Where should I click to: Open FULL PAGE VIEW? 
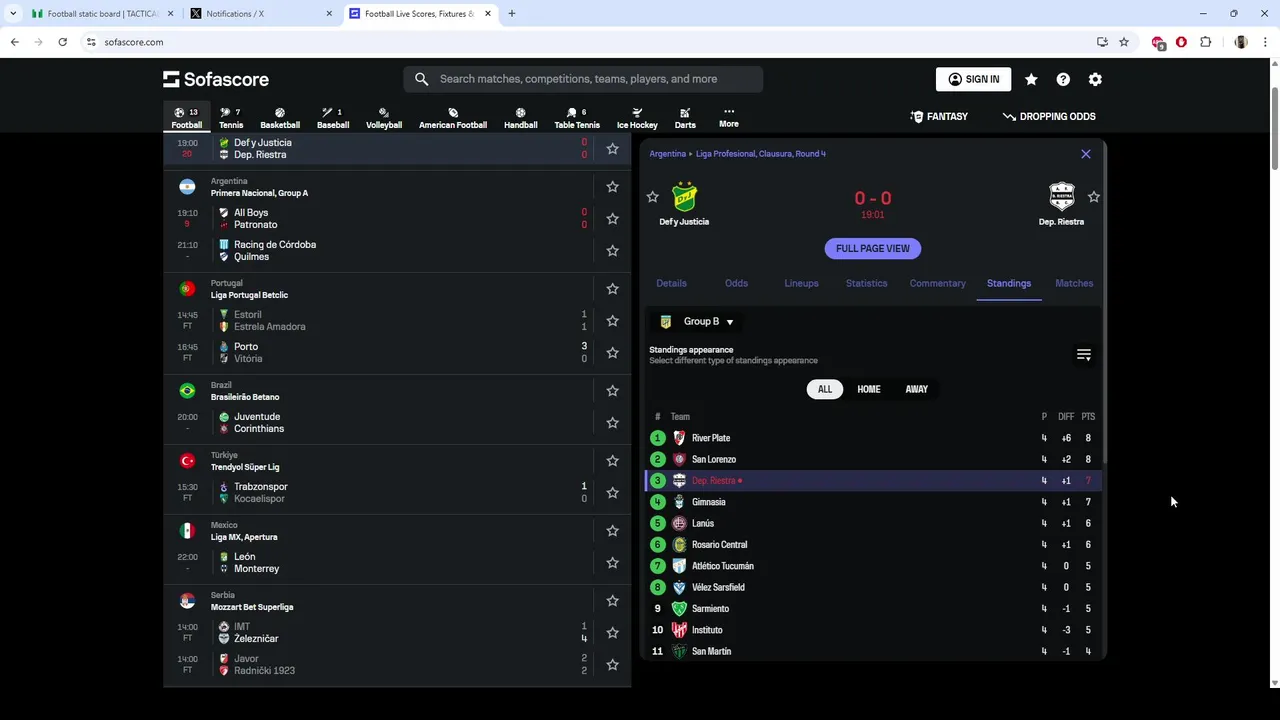click(873, 248)
